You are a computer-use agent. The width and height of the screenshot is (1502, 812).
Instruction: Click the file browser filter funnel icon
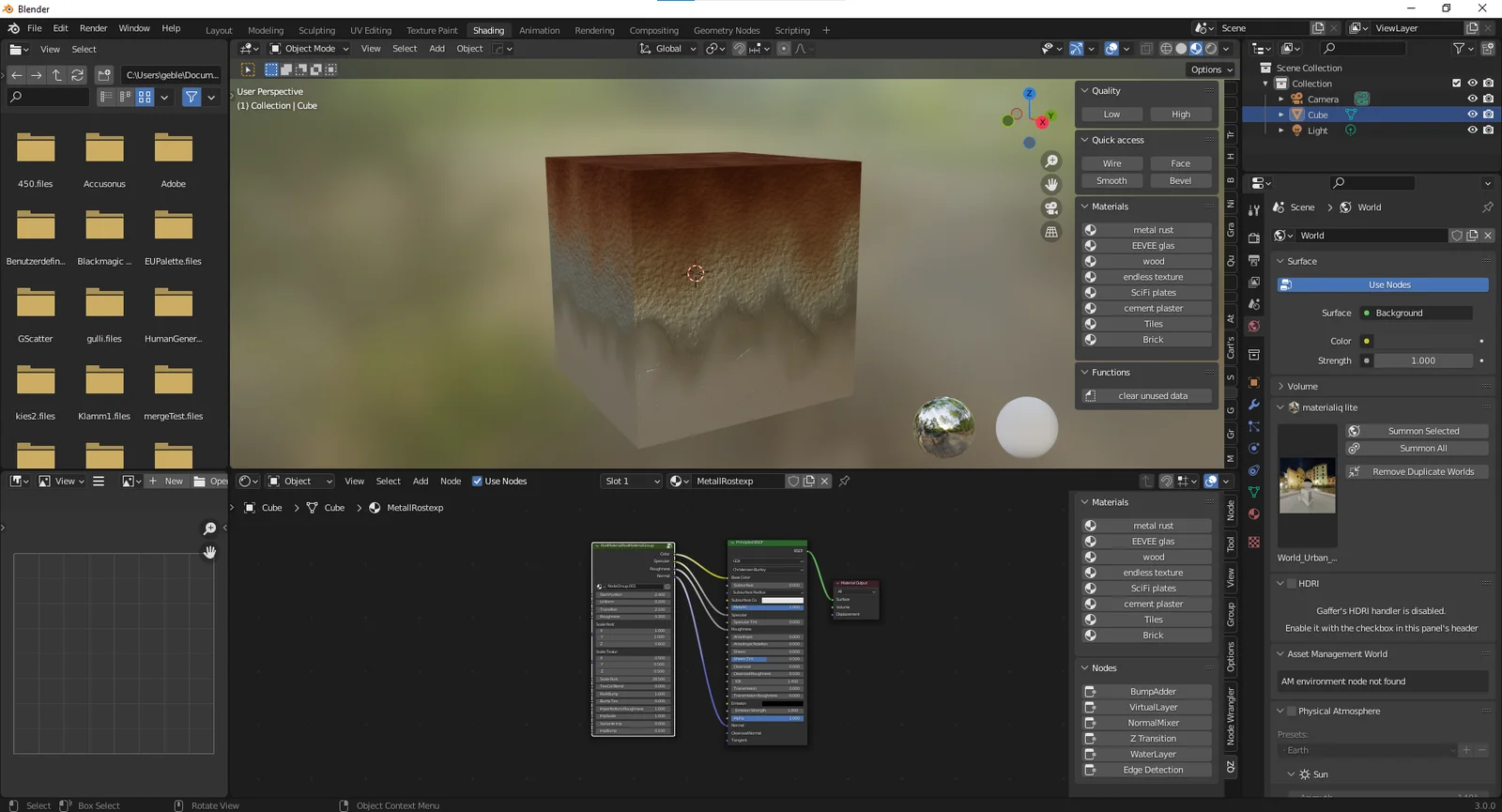pyautogui.click(x=192, y=97)
